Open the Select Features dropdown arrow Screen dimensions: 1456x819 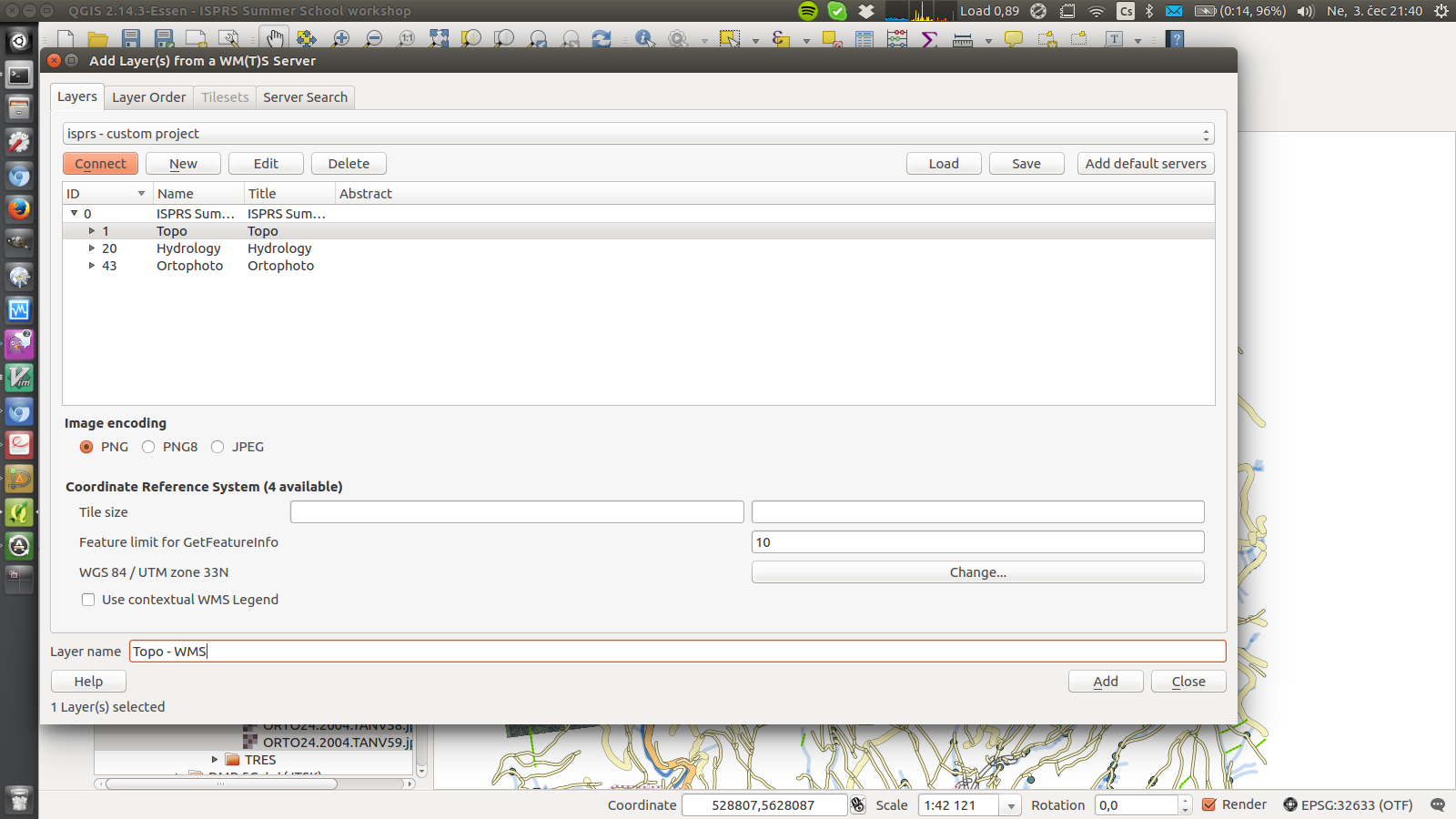(x=755, y=40)
